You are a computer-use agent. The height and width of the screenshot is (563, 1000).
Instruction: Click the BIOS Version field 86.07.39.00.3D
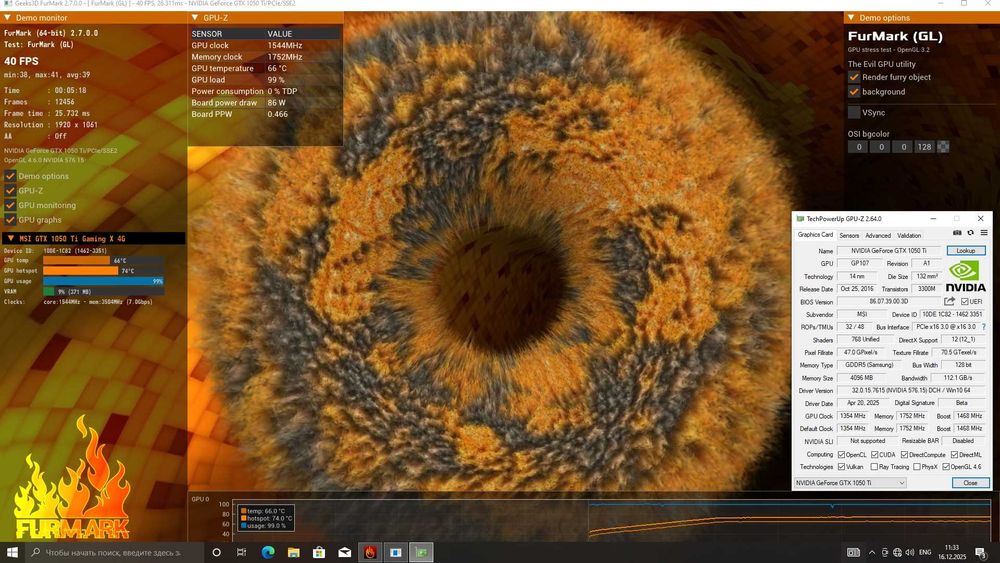[889, 302]
